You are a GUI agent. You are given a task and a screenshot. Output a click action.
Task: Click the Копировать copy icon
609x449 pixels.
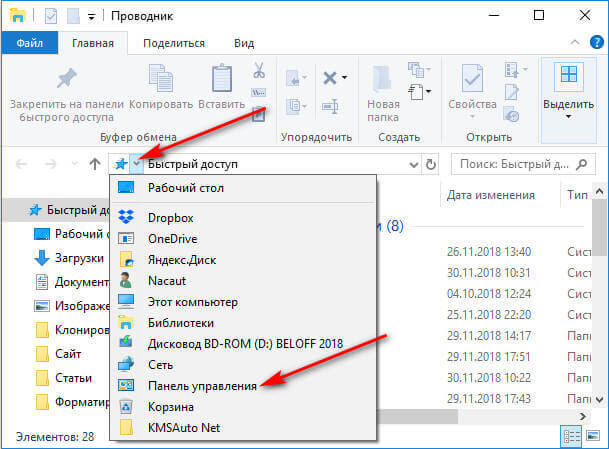point(160,79)
